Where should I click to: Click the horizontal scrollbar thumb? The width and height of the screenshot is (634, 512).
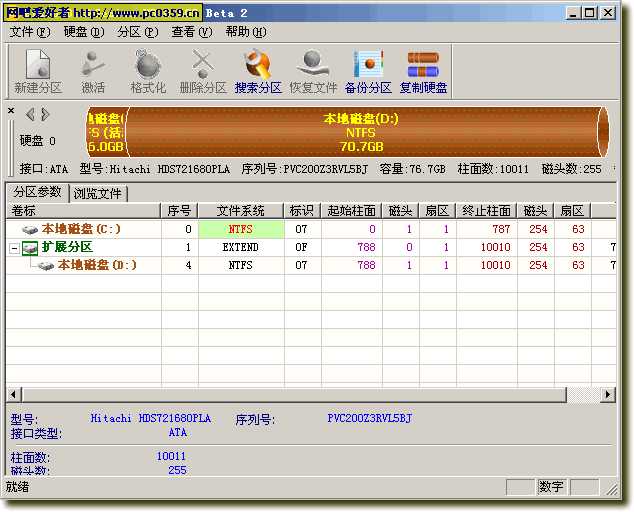click(294, 394)
